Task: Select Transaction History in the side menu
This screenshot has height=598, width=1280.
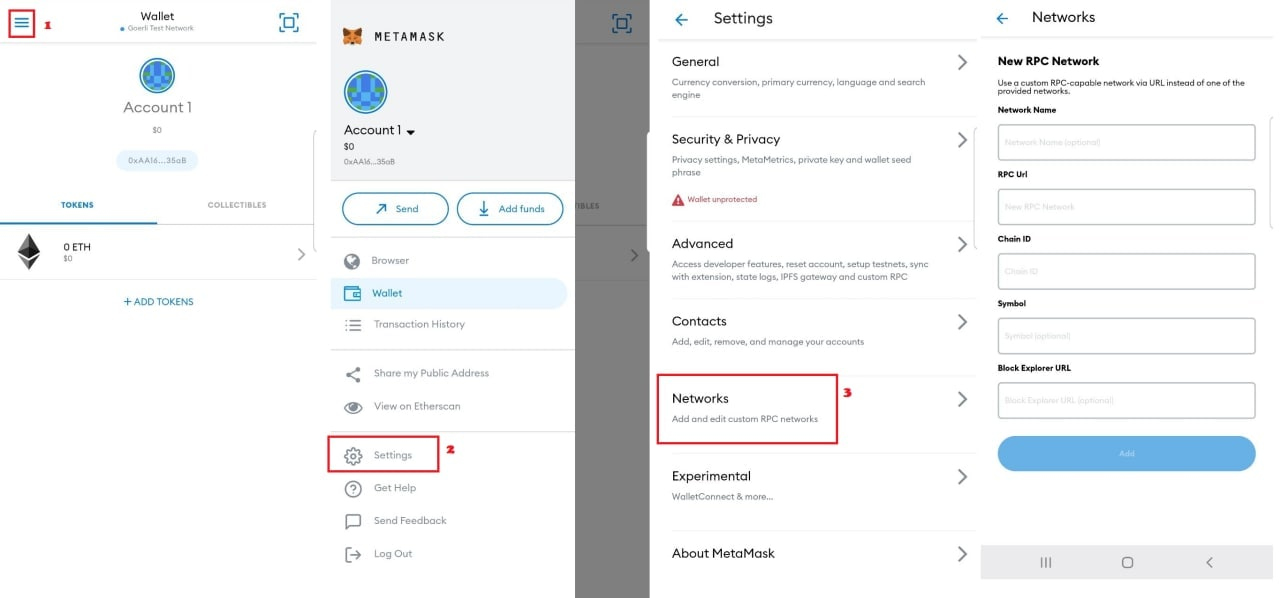Action: [419, 325]
